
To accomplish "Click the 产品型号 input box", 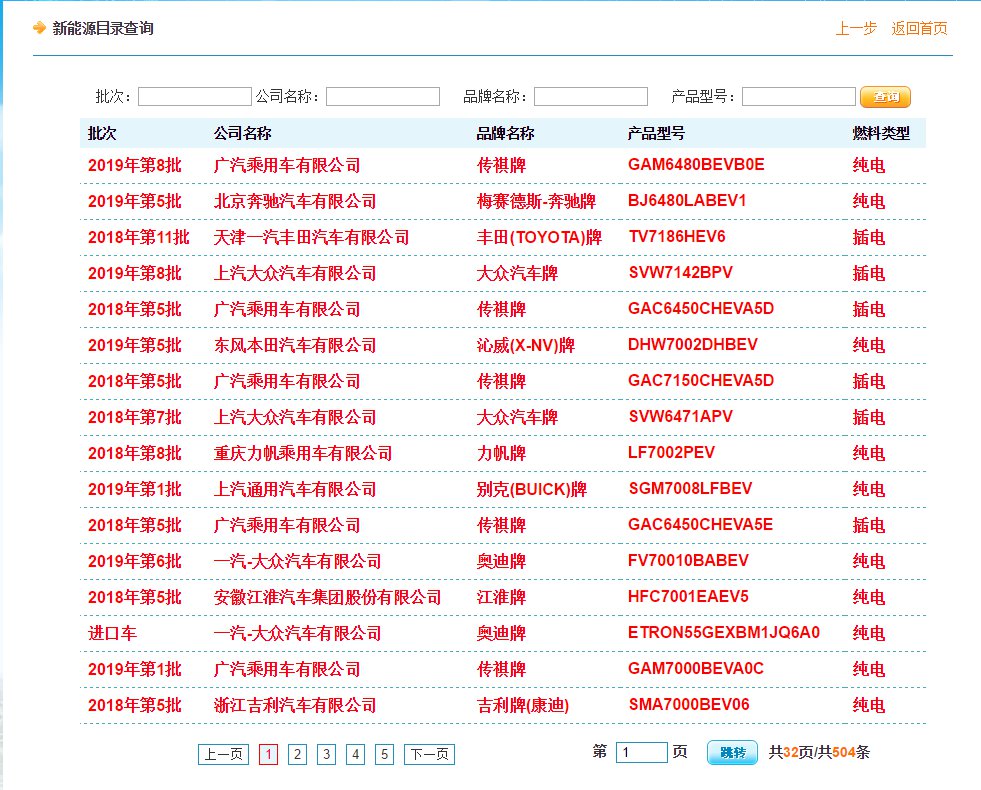I will pyautogui.click(x=798, y=97).
